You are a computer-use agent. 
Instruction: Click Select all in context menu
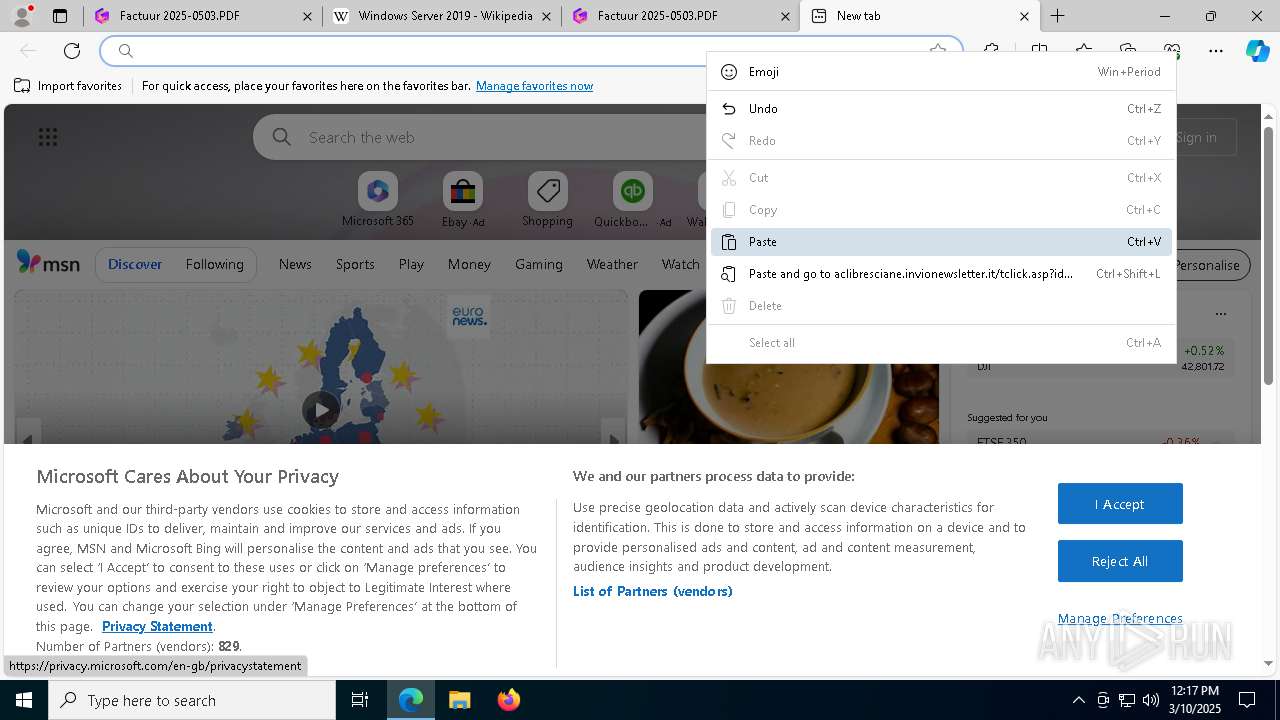[941, 343]
